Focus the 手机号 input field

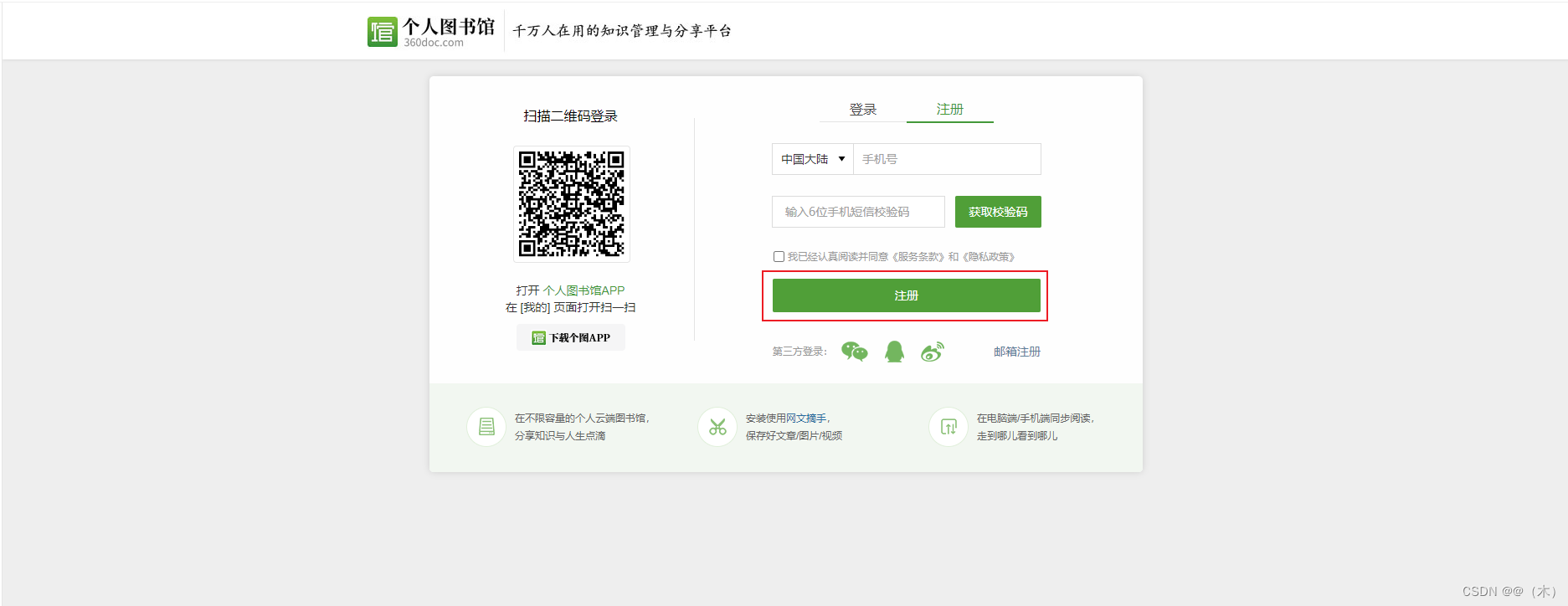[x=947, y=159]
